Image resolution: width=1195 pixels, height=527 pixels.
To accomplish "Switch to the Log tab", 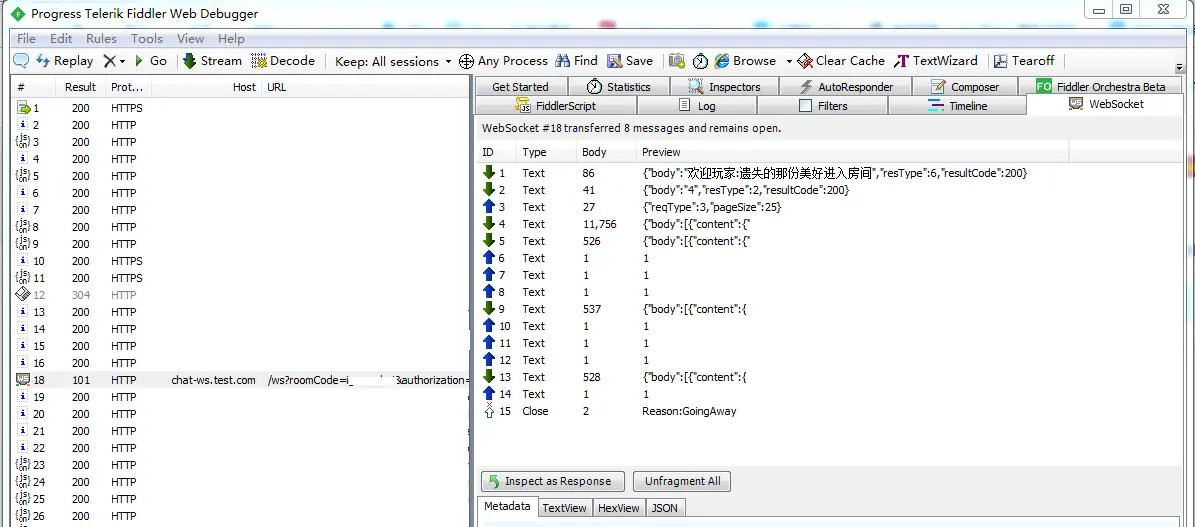I will point(697,106).
